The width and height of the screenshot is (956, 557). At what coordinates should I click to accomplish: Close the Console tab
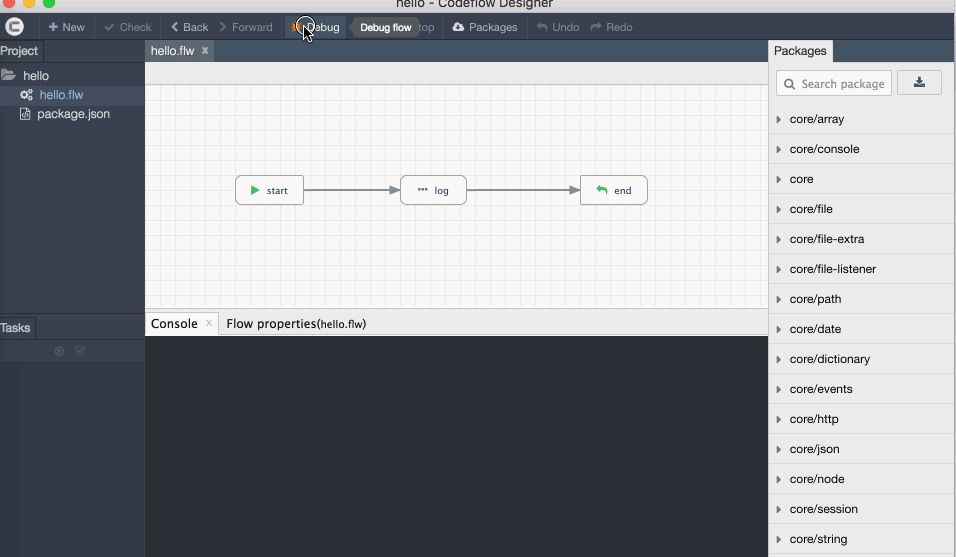209,323
